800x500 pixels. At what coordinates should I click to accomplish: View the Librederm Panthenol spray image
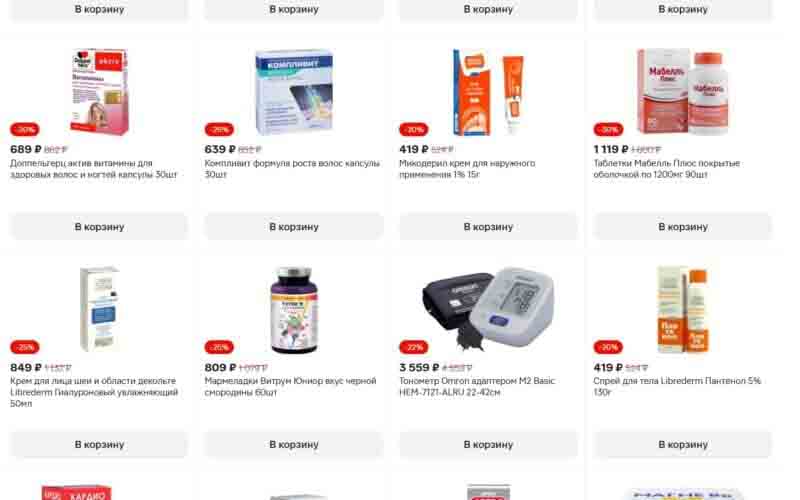coord(683,310)
